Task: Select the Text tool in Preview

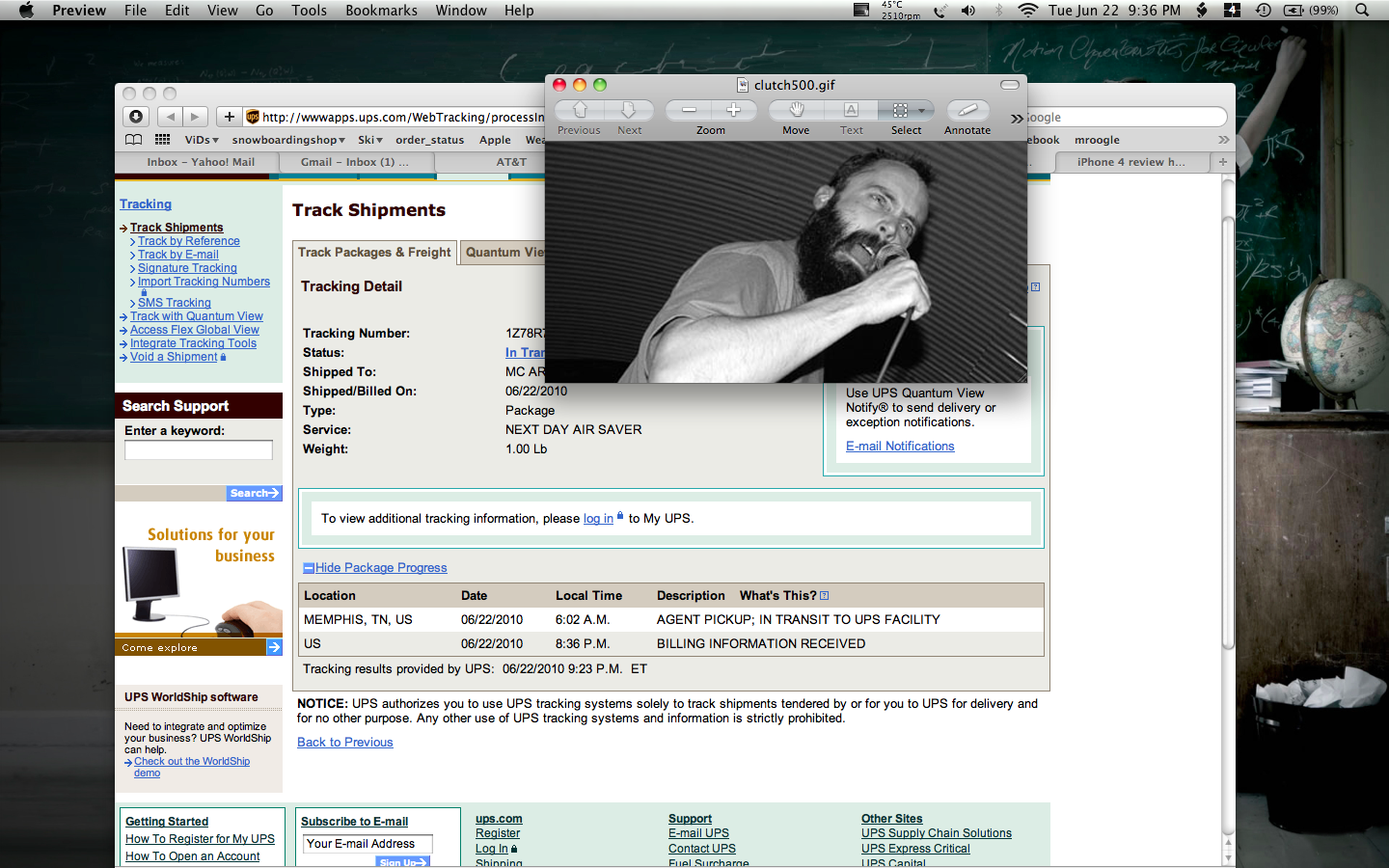Action: pos(851,111)
